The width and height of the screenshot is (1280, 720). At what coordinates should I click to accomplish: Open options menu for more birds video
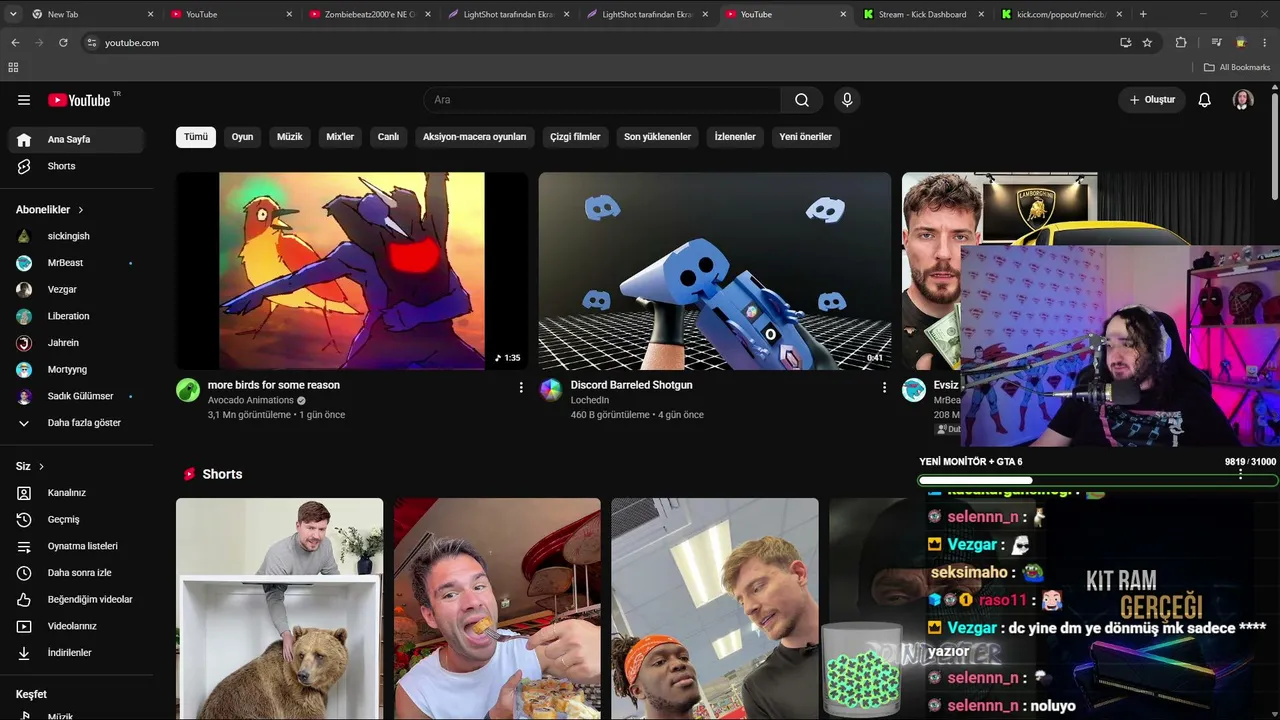tap(521, 387)
